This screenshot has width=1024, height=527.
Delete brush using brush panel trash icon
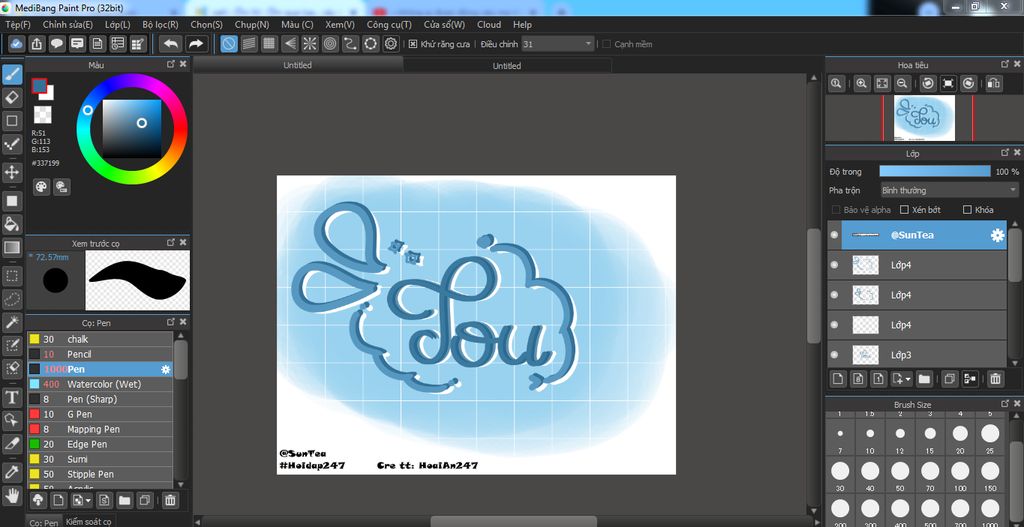click(x=170, y=500)
